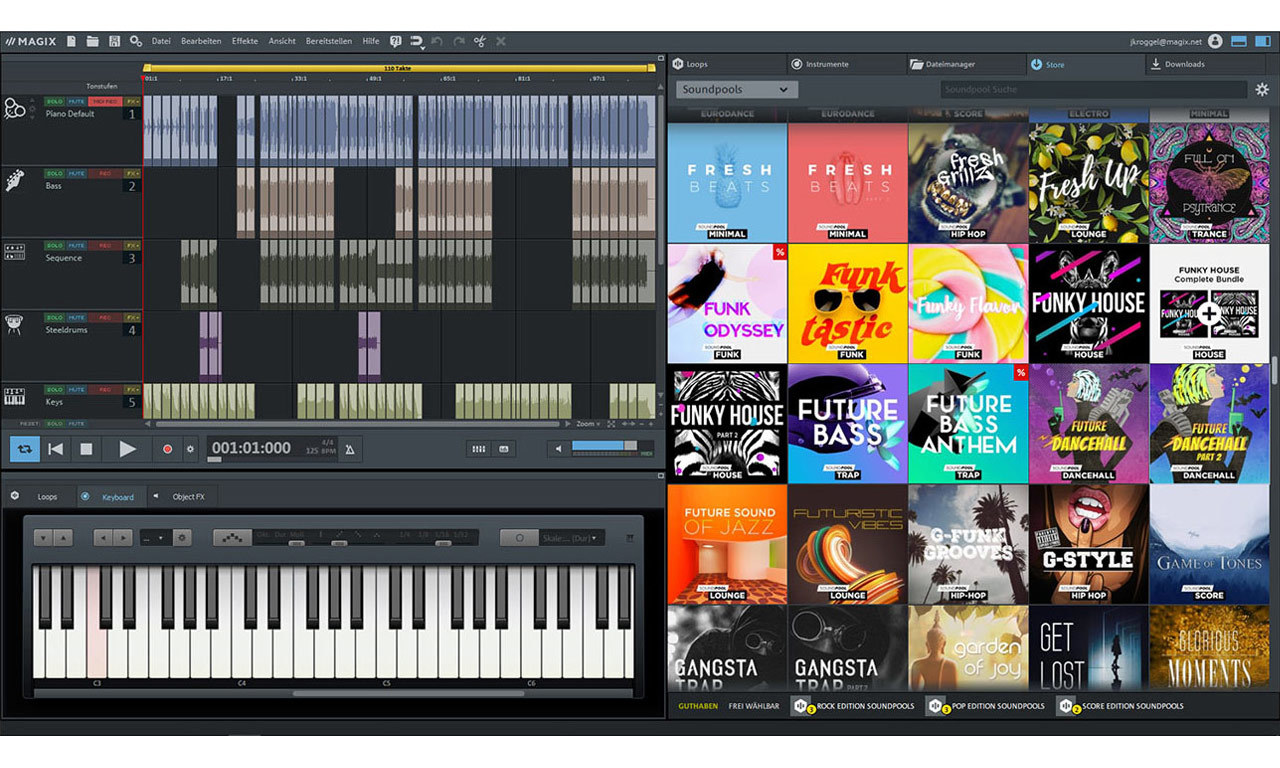Image resolution: width=1280 pixels, height=768 pixels.
Task: Open the Soundpools dropdown
Action: 737,89
